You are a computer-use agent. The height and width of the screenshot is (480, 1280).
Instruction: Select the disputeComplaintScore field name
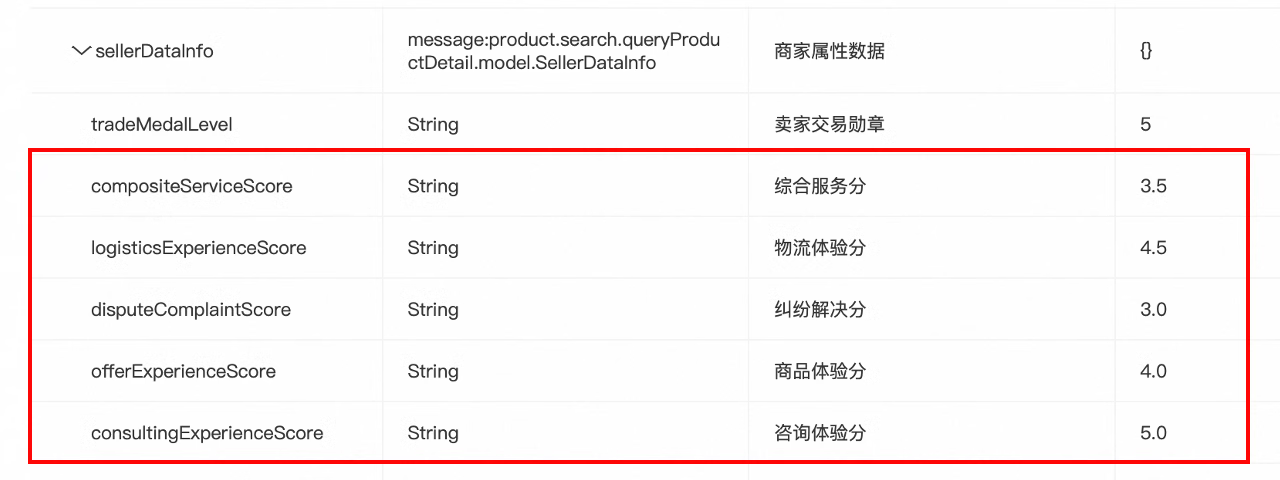(190, 310)
